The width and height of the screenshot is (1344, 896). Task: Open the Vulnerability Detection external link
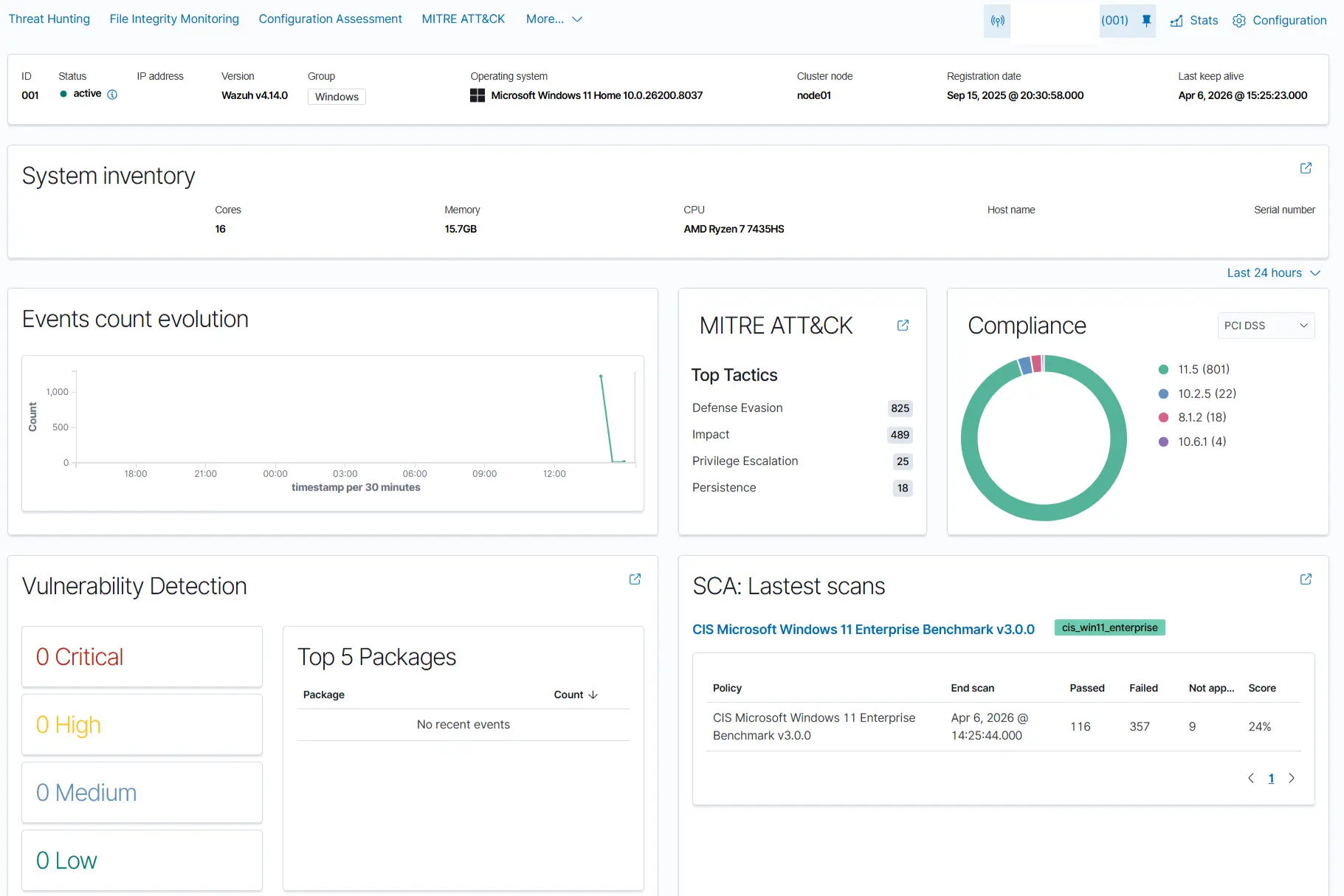(635, 579)
